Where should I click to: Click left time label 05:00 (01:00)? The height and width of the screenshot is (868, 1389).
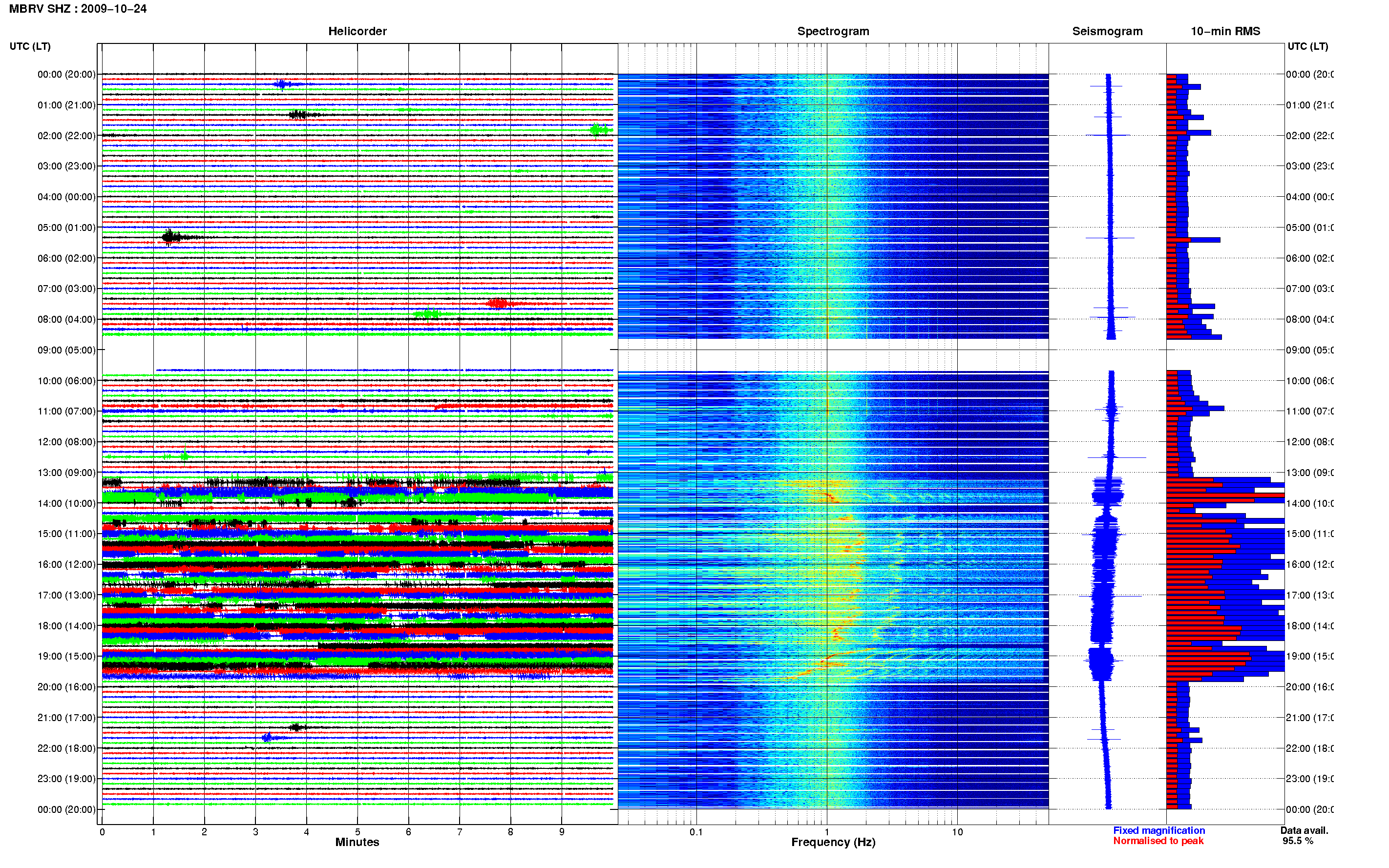[x=66, y=227]
